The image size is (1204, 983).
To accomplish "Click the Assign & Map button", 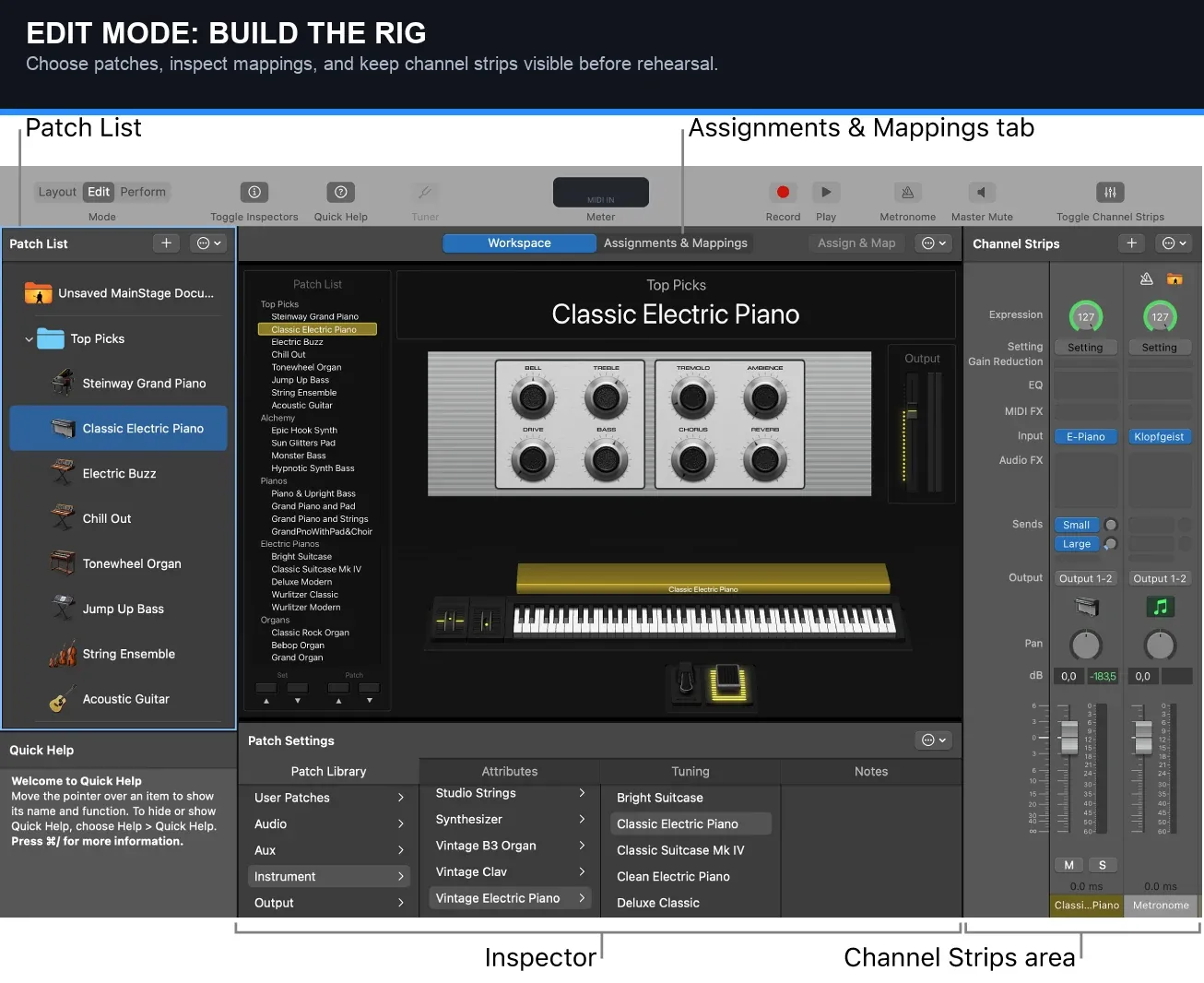I will (856, 243).
